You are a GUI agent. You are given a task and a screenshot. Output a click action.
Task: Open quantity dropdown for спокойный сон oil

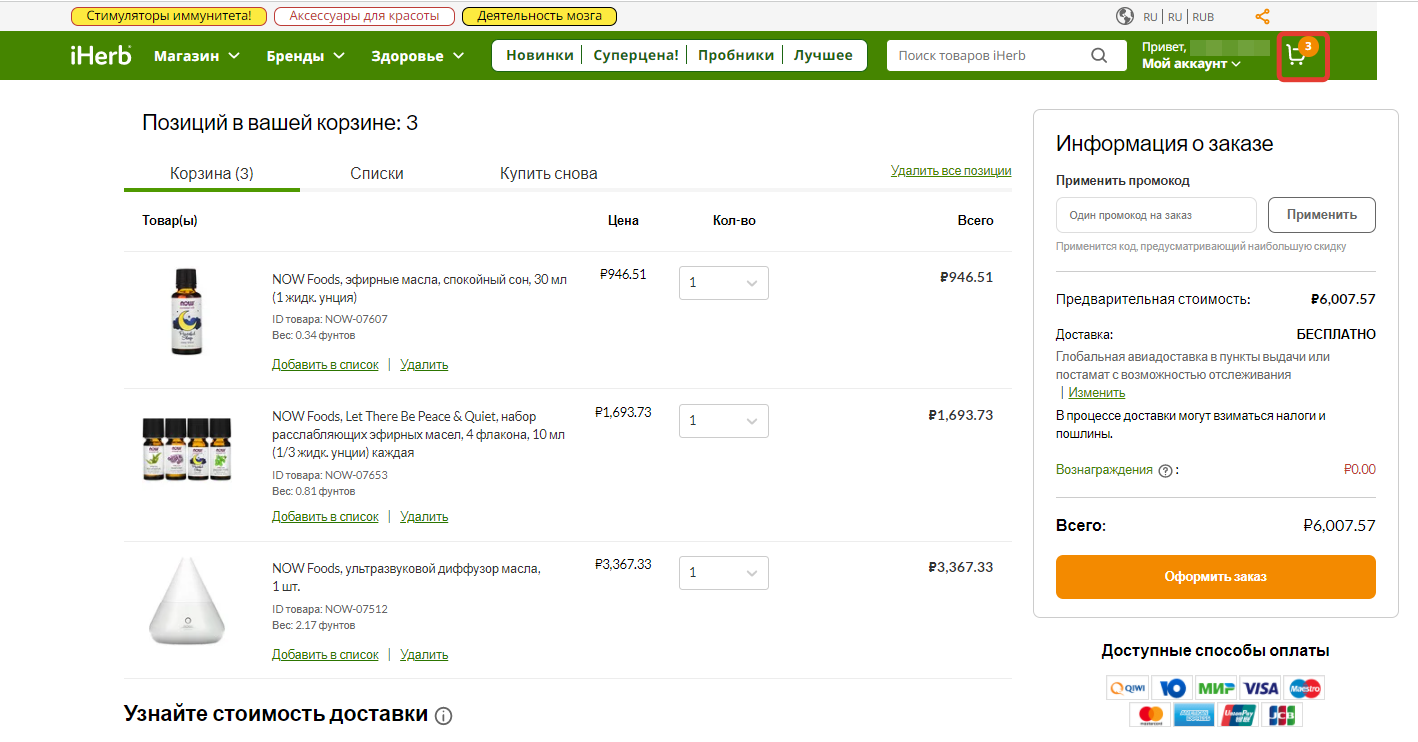(x=724, y=283)
